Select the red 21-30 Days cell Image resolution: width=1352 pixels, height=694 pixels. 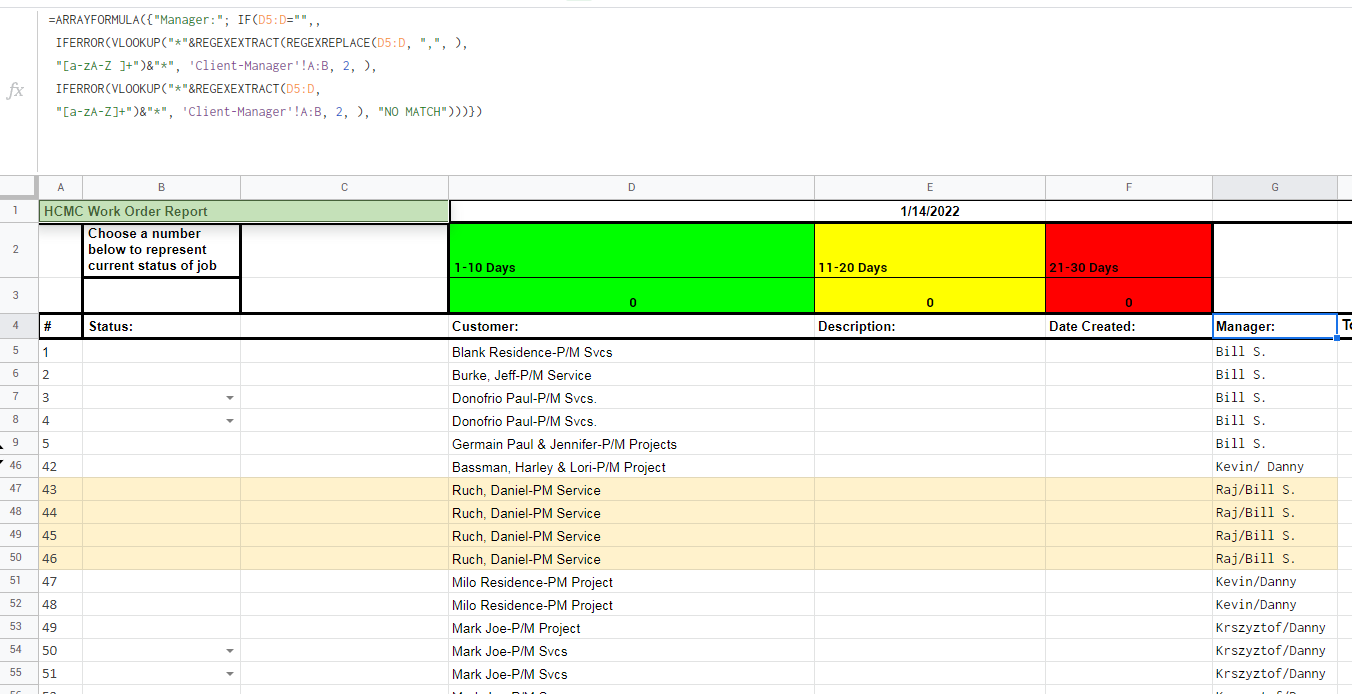pyautogui.click(x=1129, y=250)
